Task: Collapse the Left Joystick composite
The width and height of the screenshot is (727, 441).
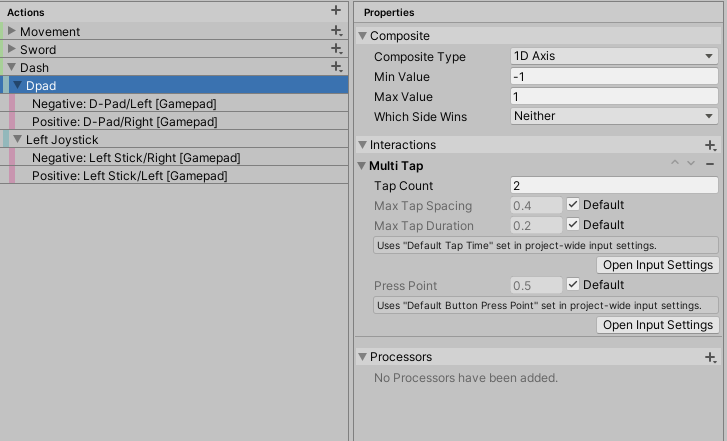Action: 17,140
